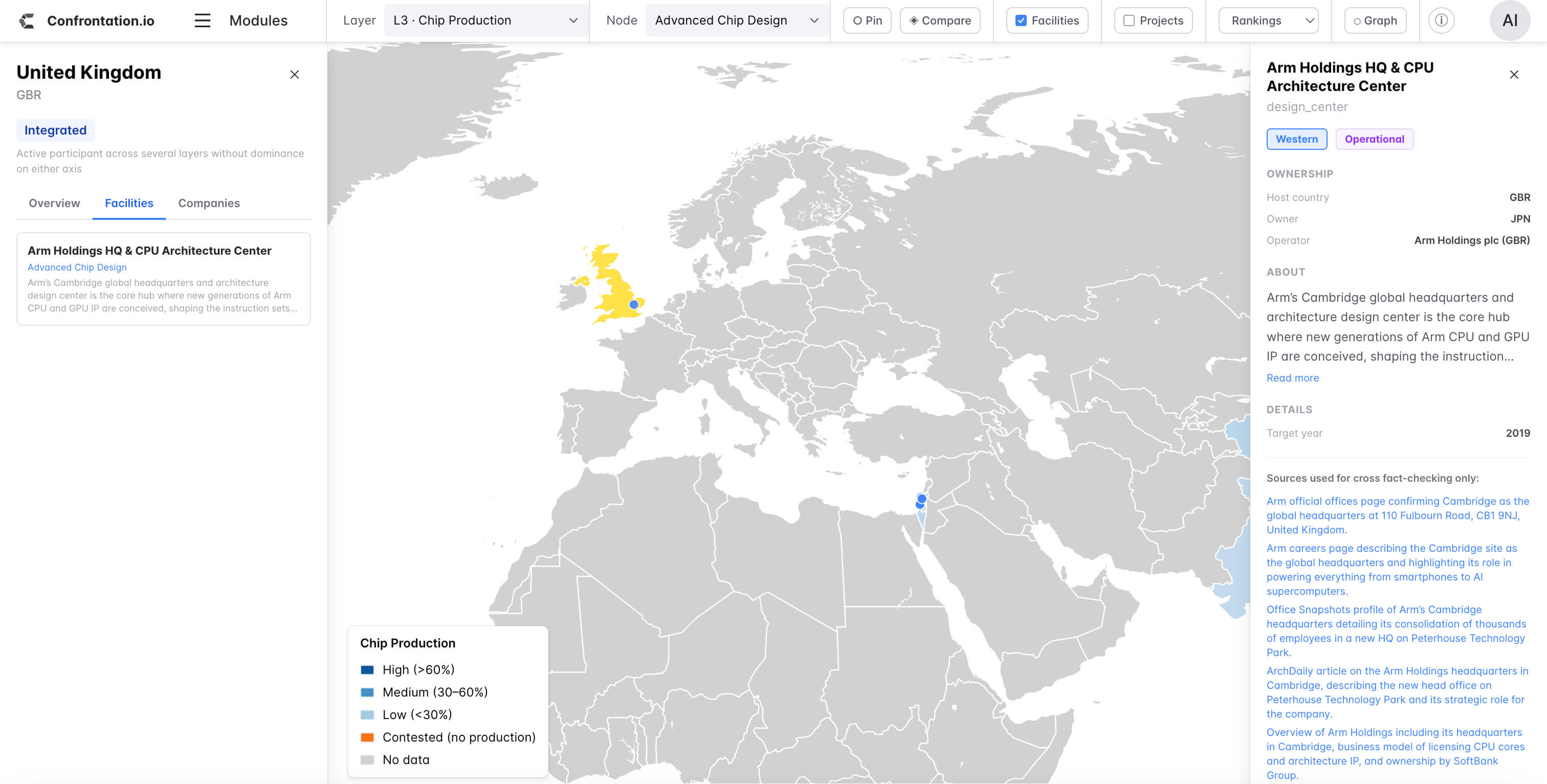Click the facility marker on the United Kingdom
Screen dimensions: 1547x784
click(x=633, y=304)
